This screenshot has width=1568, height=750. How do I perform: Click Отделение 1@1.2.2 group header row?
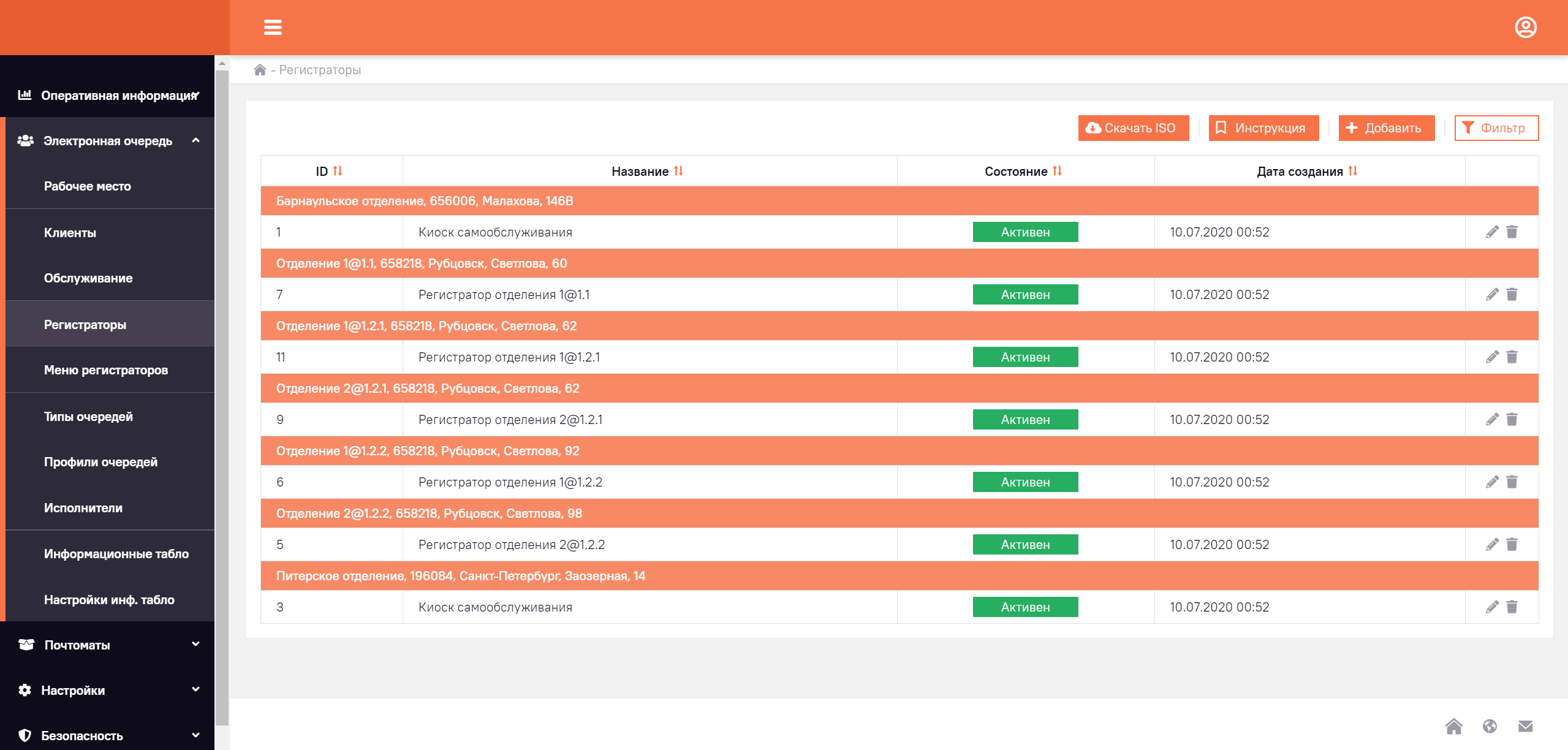click(x=900, y=451)
